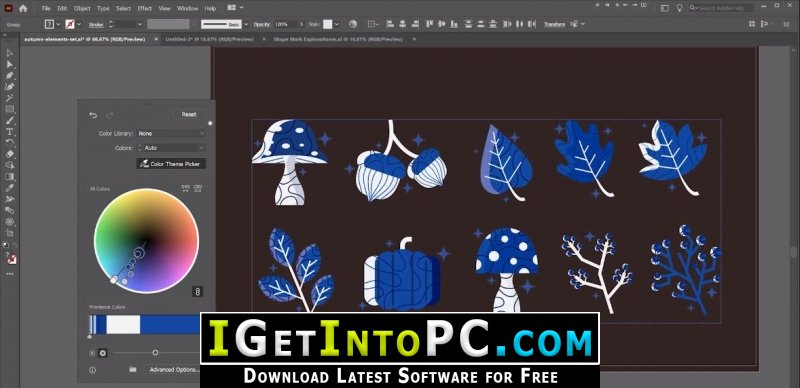The width and height of the screenshot is (800, 388).
Task: Click the Opacity label link
Action: pos(262,24)
